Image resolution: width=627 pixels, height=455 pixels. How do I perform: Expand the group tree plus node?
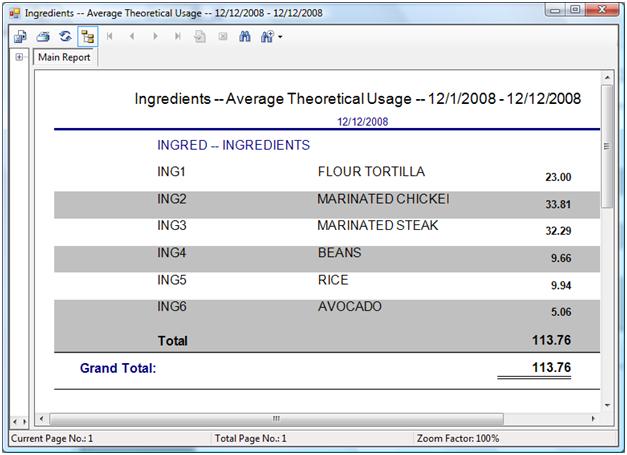pyautogui.click(x=19, y=57)
